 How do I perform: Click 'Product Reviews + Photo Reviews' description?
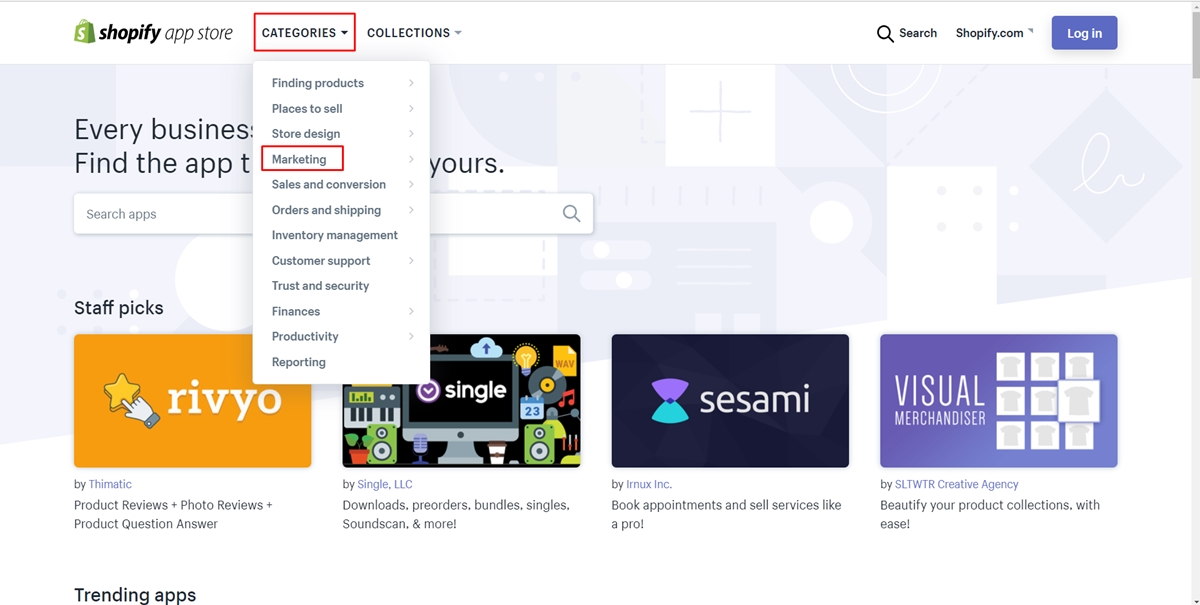tap(173, 514)
